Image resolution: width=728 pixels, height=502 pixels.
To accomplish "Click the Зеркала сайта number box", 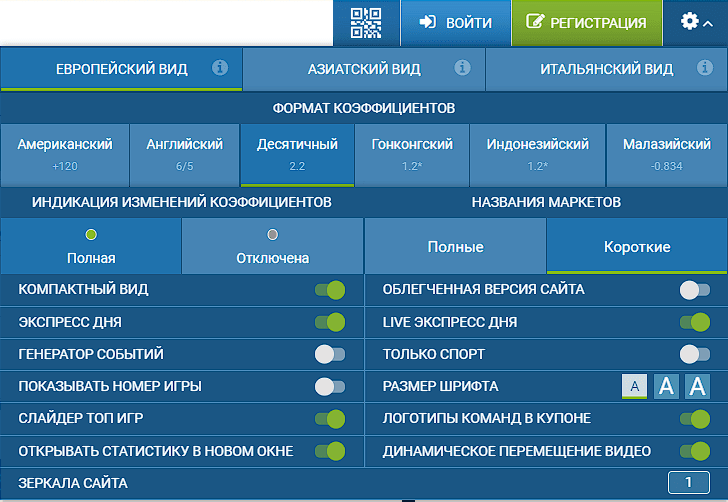I will (688, 483).
